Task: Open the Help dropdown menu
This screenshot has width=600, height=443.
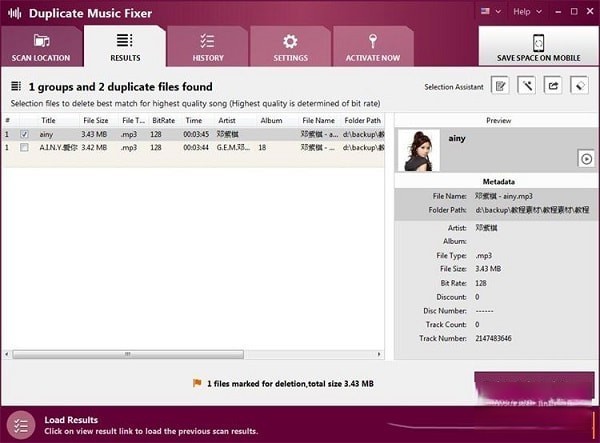Action: click(x=527, y=11)
